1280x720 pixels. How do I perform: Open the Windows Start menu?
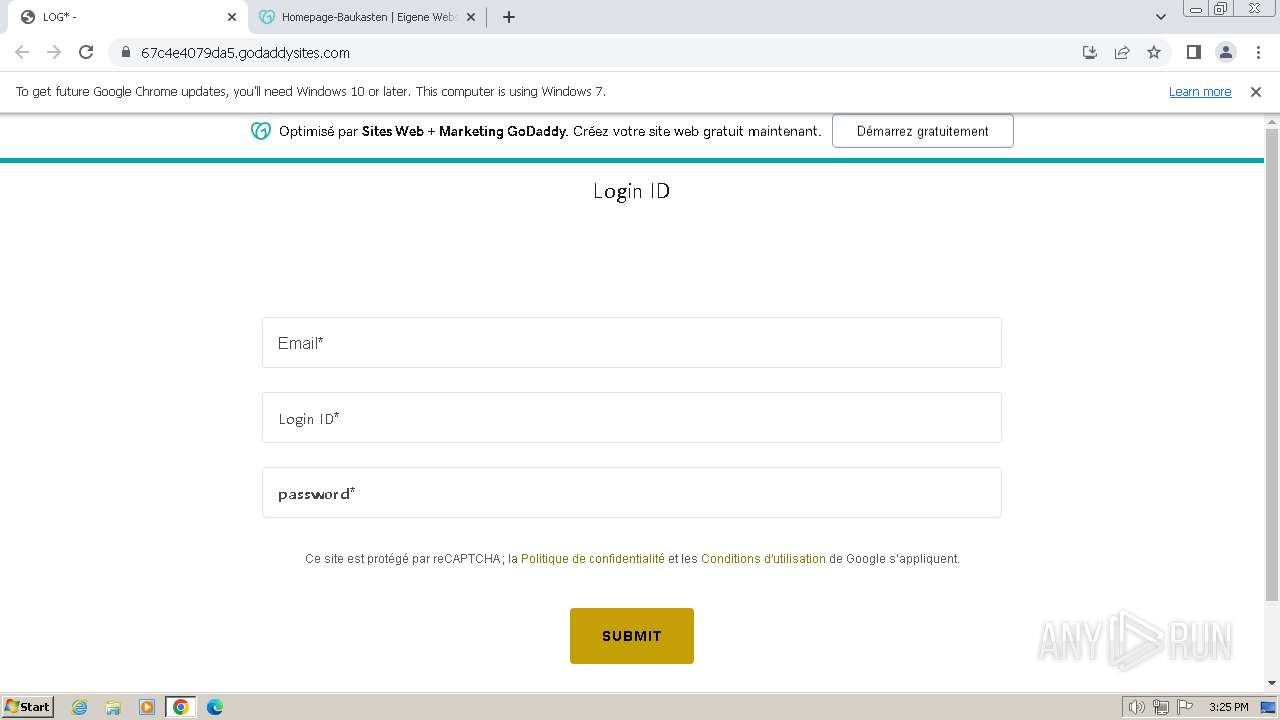tap(27, 706)
